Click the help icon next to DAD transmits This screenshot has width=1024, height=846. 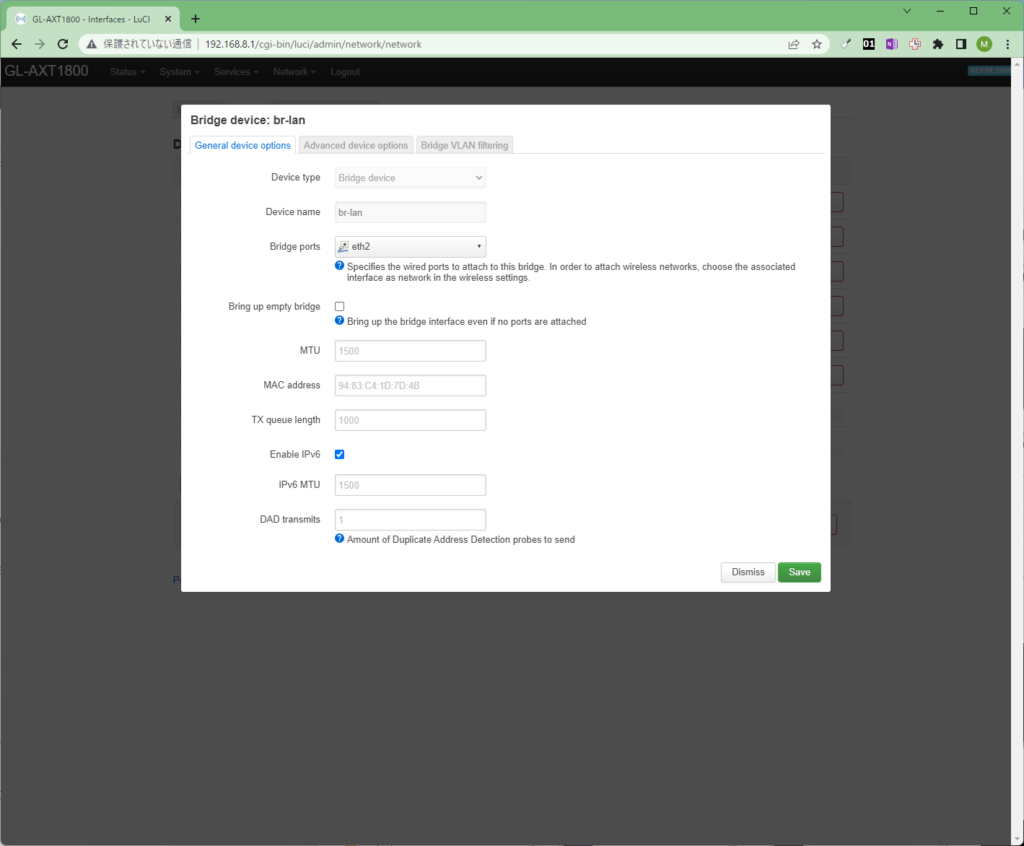click(339, 539)
